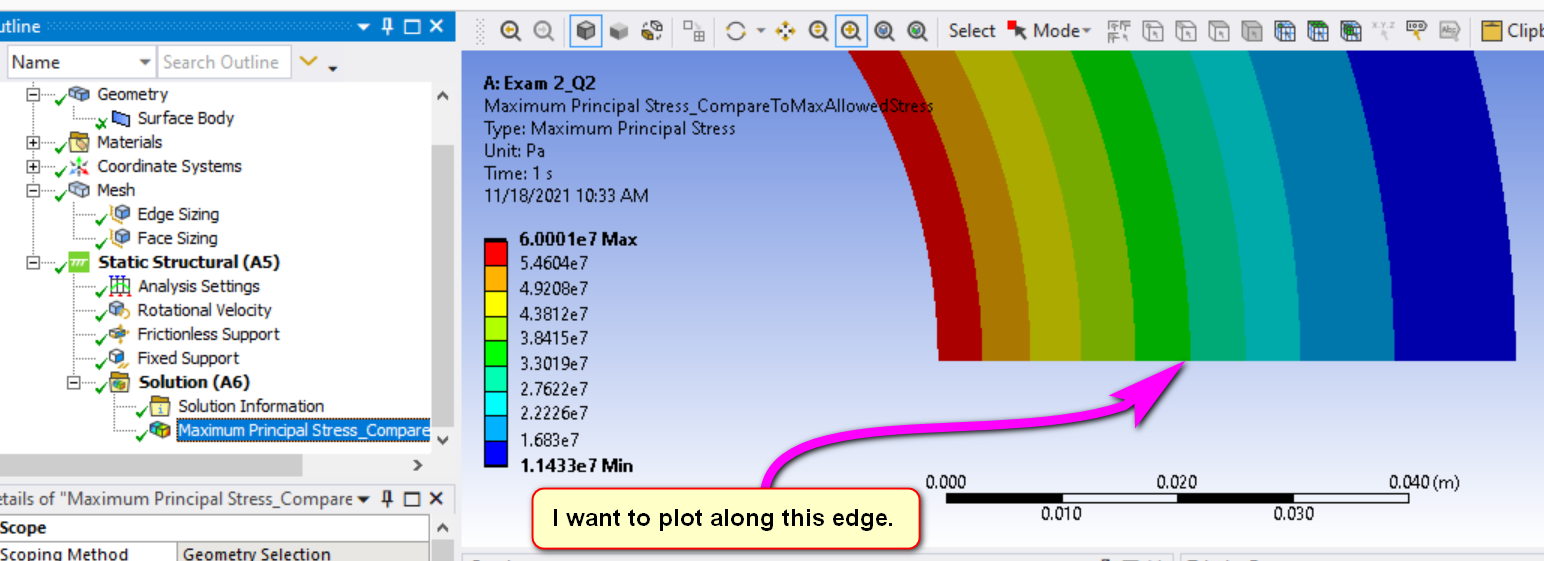Image resolution: width=1544 pixels, height=561 pixels.
Task: Click inside the Search Outline field
Action: [224, 62]
